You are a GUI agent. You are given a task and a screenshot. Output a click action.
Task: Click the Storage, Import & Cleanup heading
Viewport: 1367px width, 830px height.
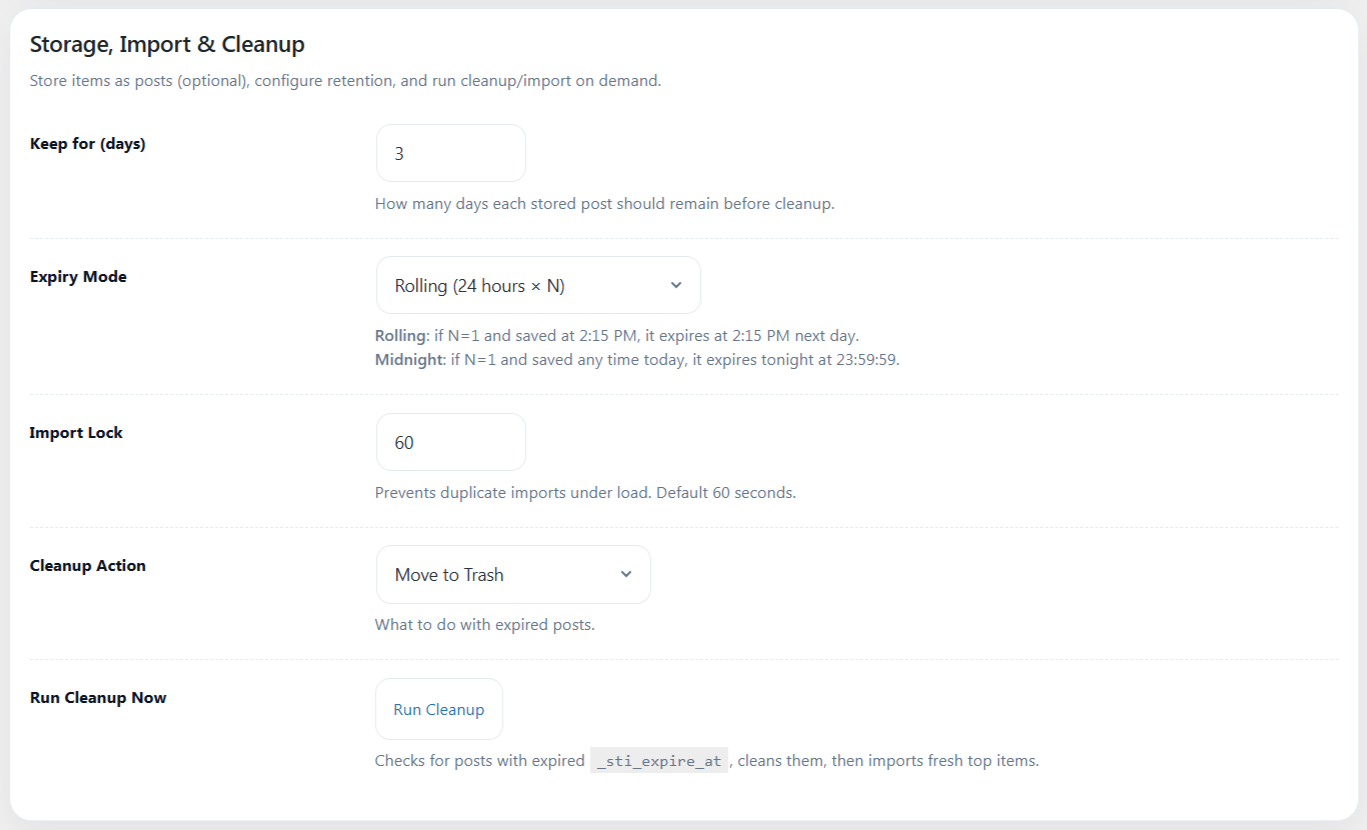[x=166, y=44]
